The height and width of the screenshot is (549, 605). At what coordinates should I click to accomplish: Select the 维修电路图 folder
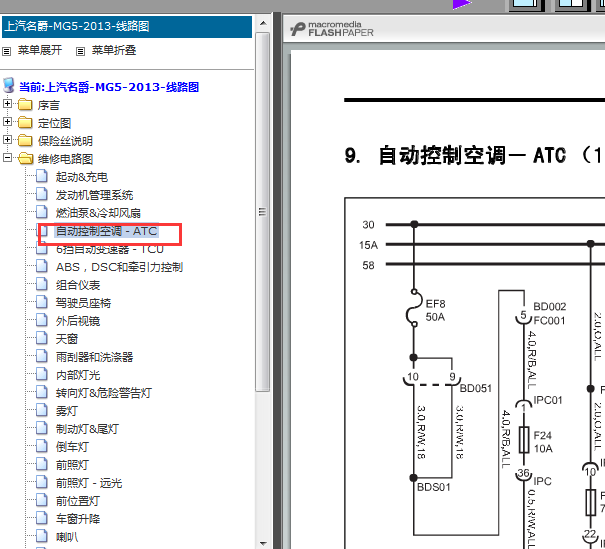(65, 159)
